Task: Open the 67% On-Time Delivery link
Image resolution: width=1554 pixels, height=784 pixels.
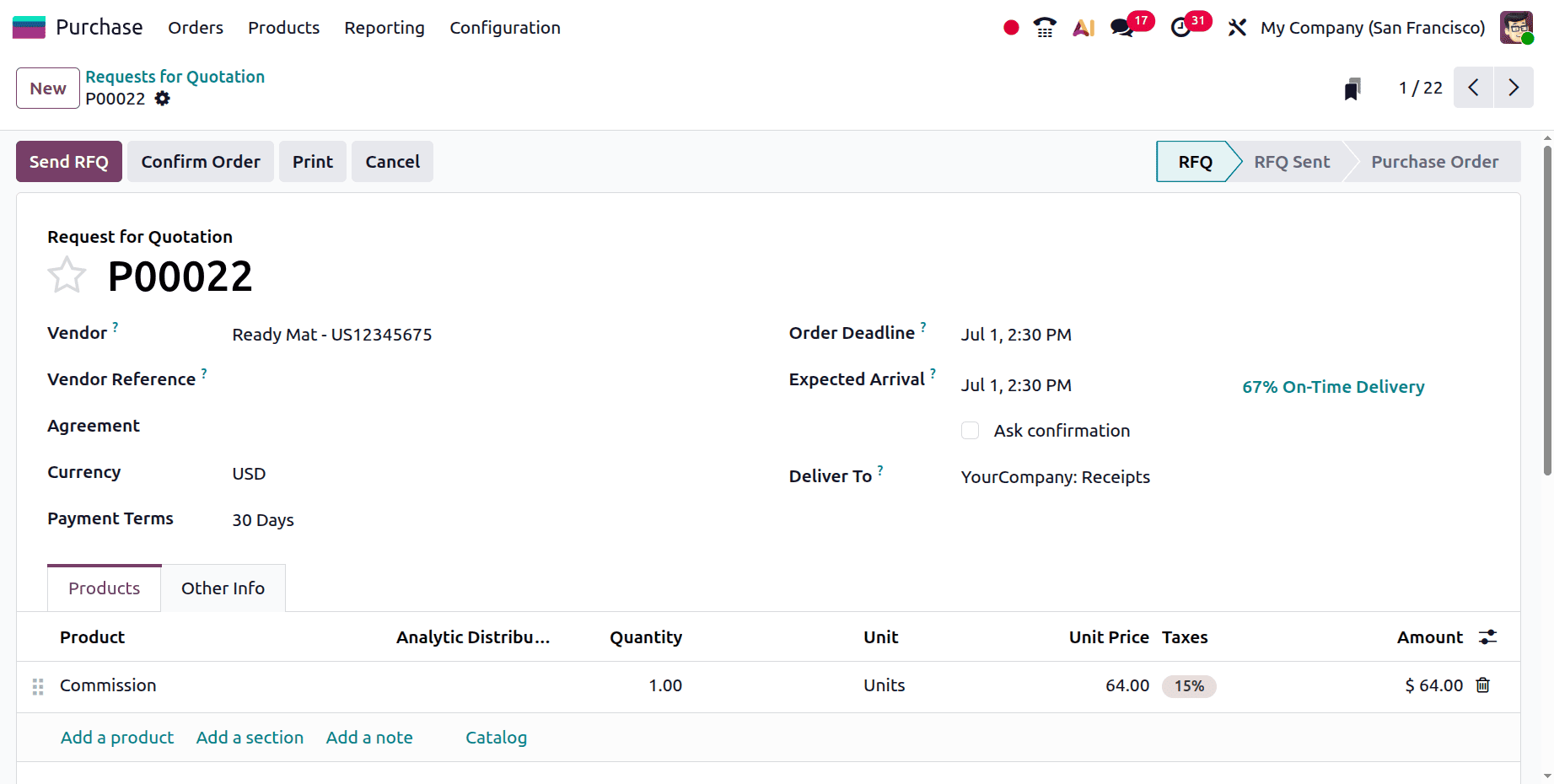Action: (1333, 387)
